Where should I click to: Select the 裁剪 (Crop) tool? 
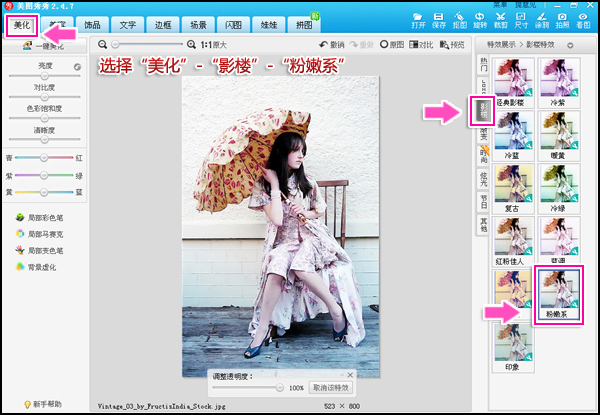click(x=500, y=20)
